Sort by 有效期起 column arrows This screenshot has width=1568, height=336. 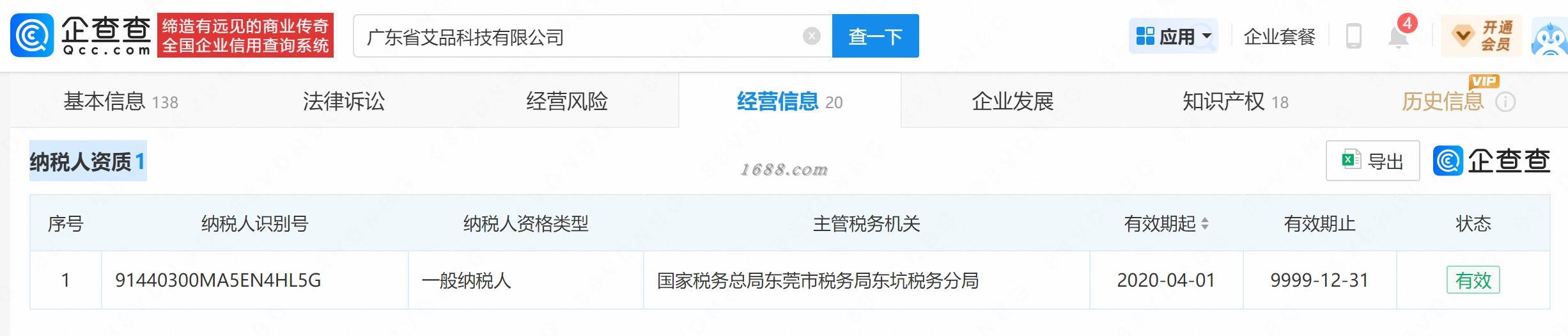pos(1205,224)
